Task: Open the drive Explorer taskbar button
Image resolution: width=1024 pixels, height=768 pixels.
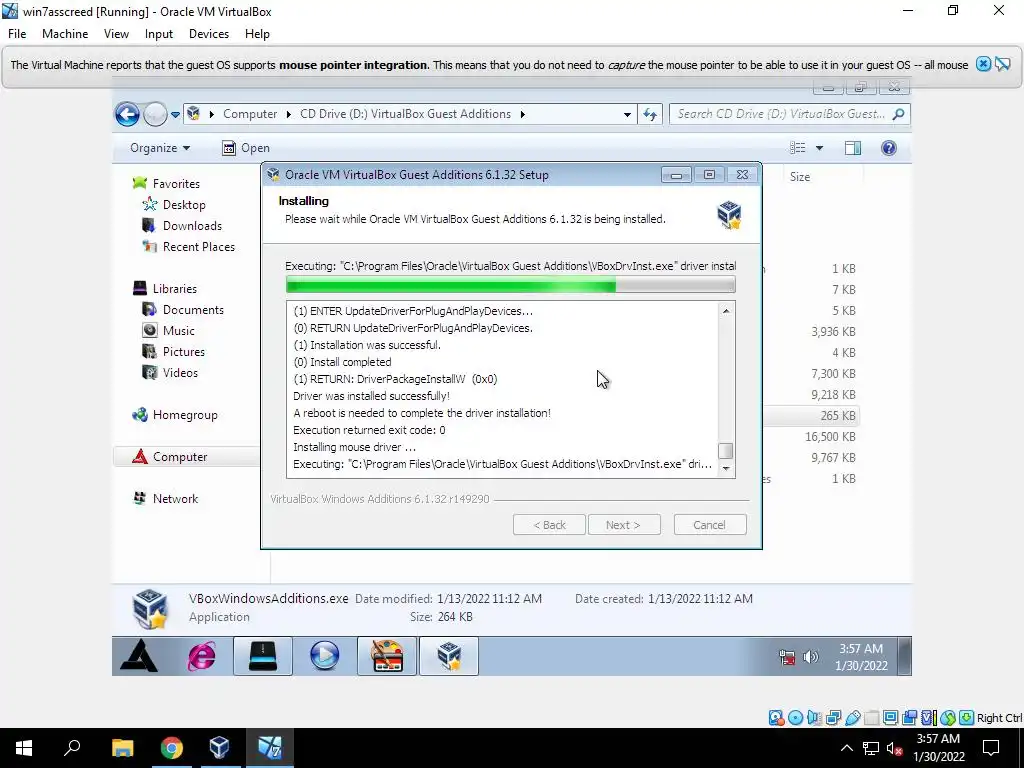Action: pyautogui.click(x=263, y=656)
